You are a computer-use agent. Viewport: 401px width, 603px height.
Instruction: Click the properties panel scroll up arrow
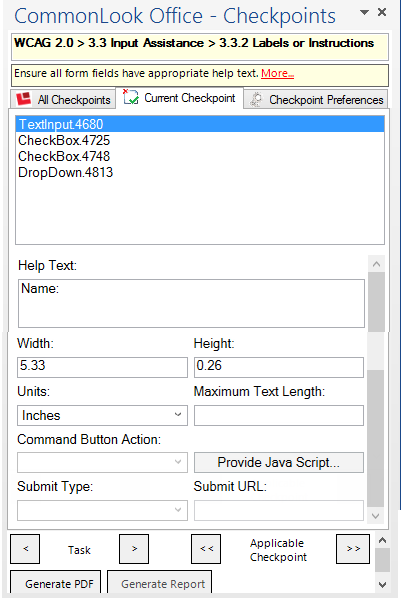(x=376, y=264)
